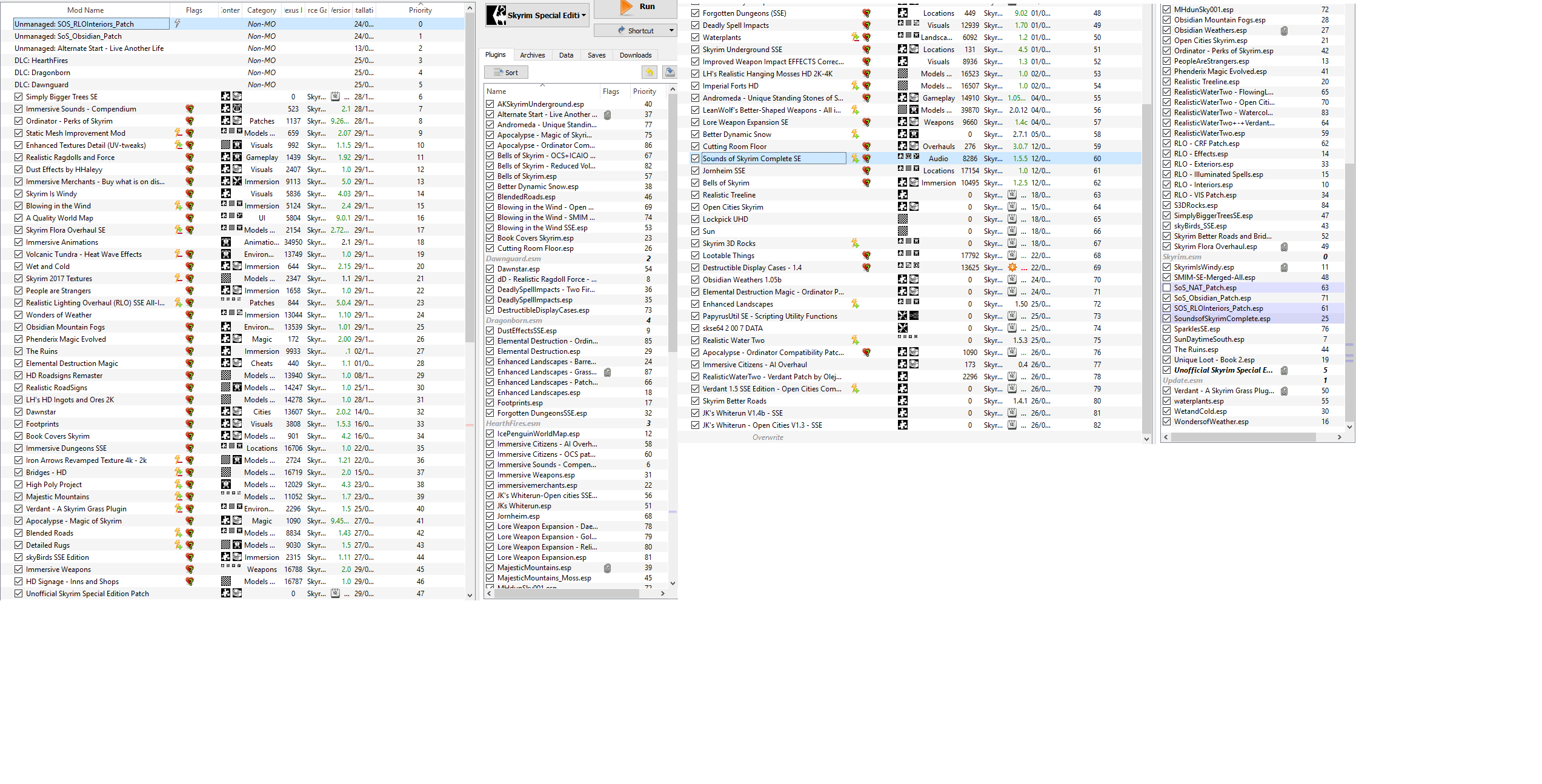
Task: Click the conflict lightning icon on Static Mesh Improvement Mod
Action: pos(178,133)
